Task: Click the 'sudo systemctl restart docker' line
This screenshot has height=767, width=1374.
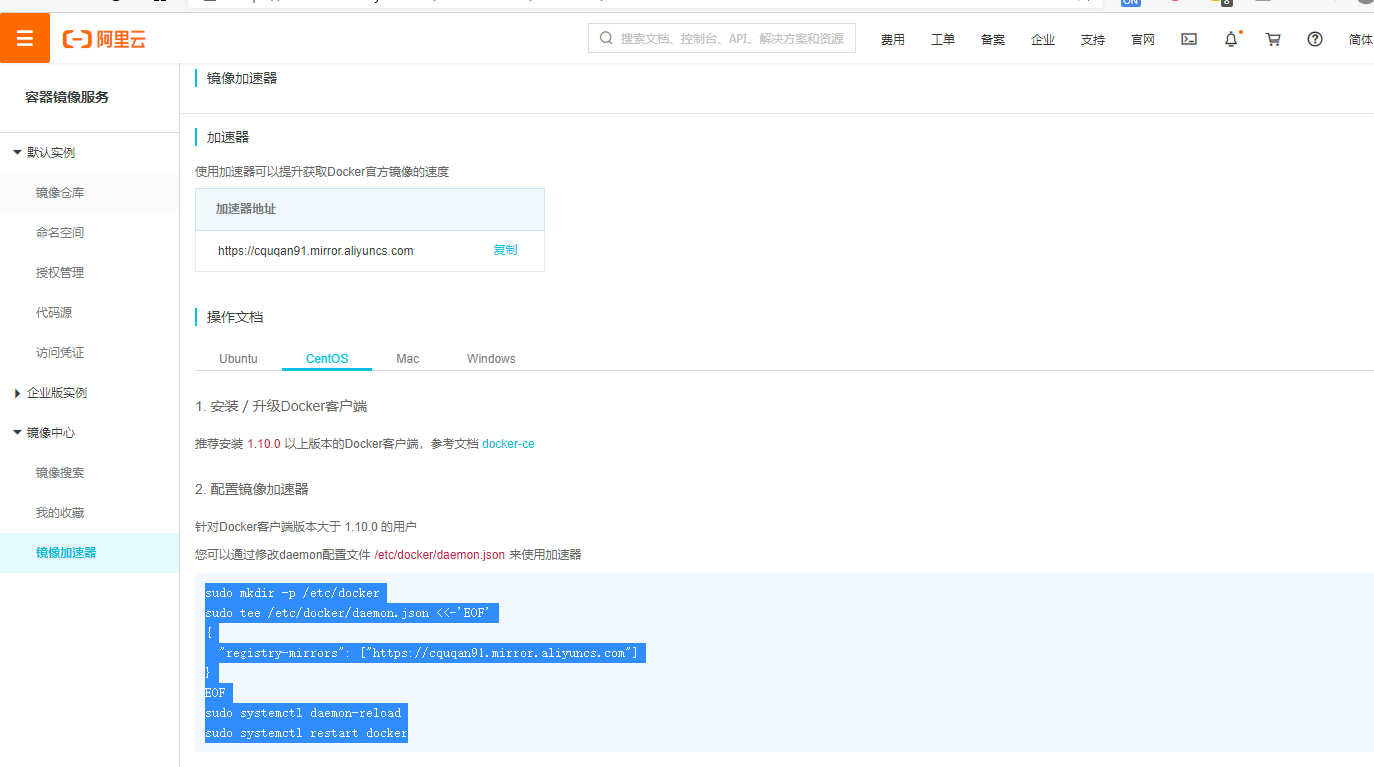Action: [307, 733]
